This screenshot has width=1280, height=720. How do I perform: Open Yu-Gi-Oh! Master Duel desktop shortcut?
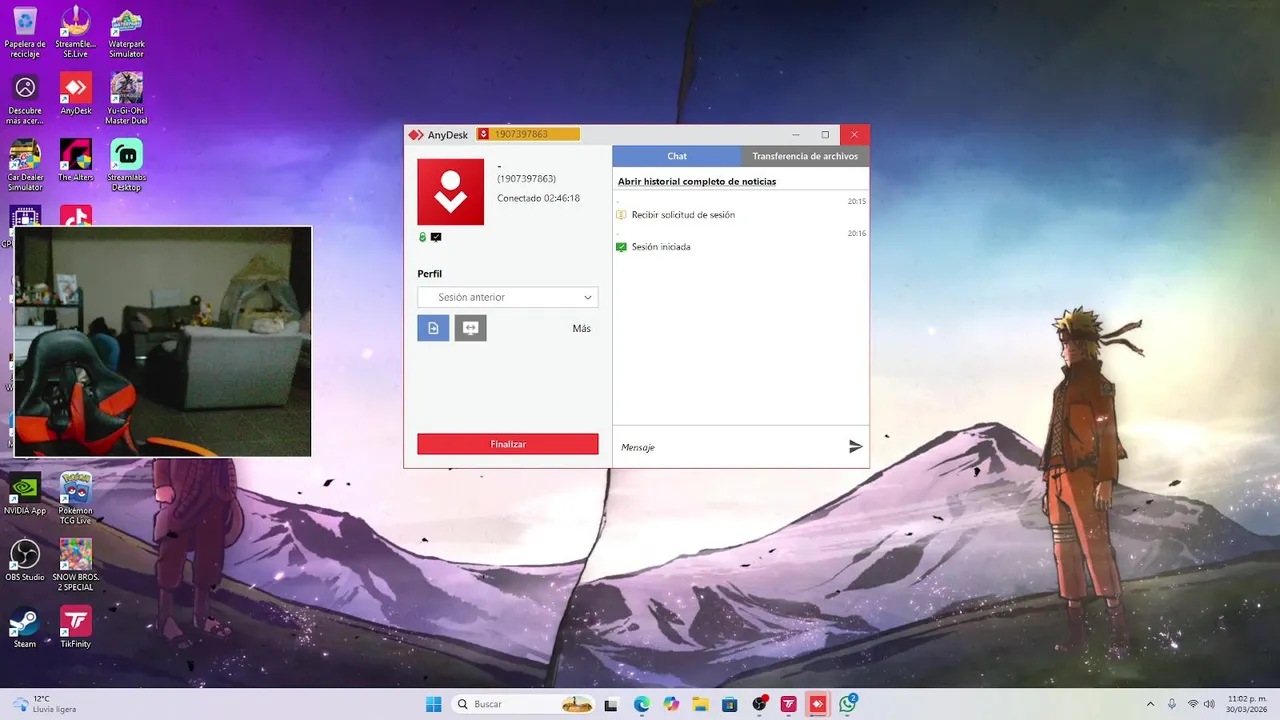(x=126, y=98)
